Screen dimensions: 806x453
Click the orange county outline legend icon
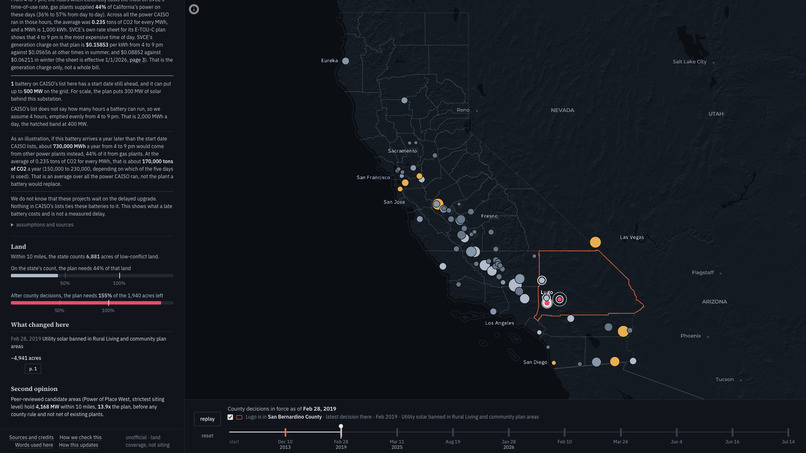click(239, 417)
